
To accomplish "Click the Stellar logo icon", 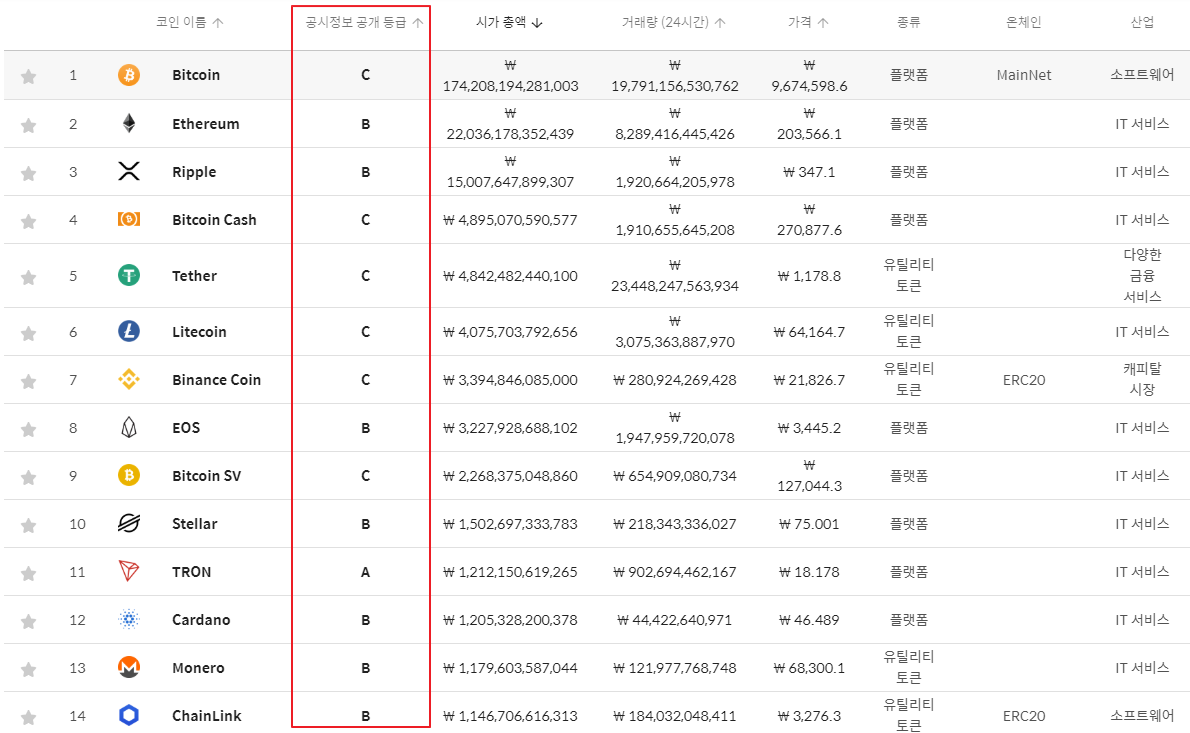I will [x=129, y=524].
